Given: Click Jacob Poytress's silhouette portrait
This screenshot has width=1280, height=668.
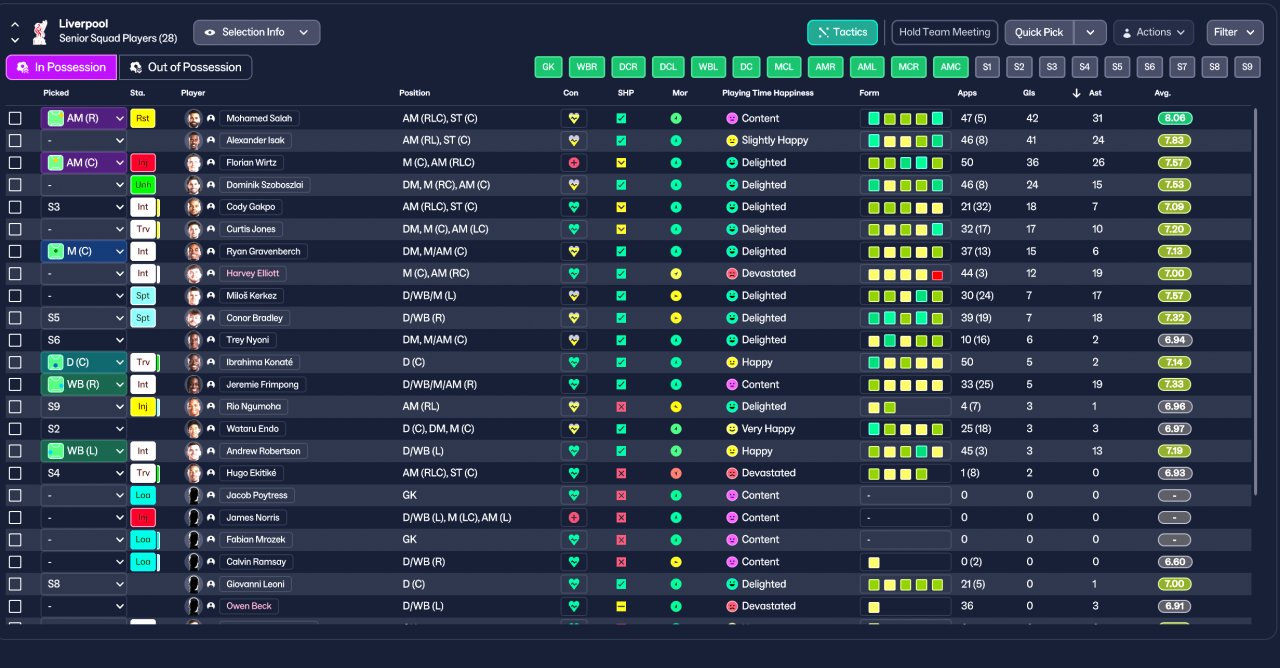Looking at the screenshot, I should click(193, 495).
